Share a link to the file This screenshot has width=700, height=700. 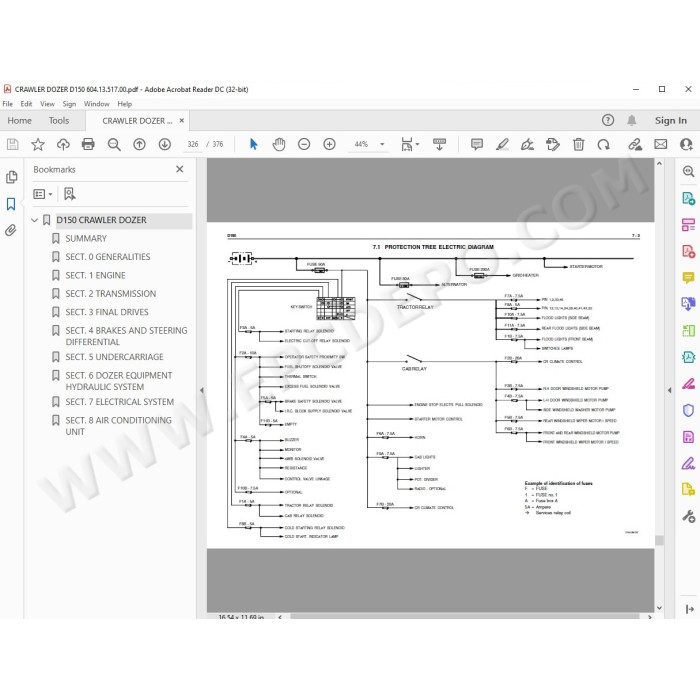point(635,144)
